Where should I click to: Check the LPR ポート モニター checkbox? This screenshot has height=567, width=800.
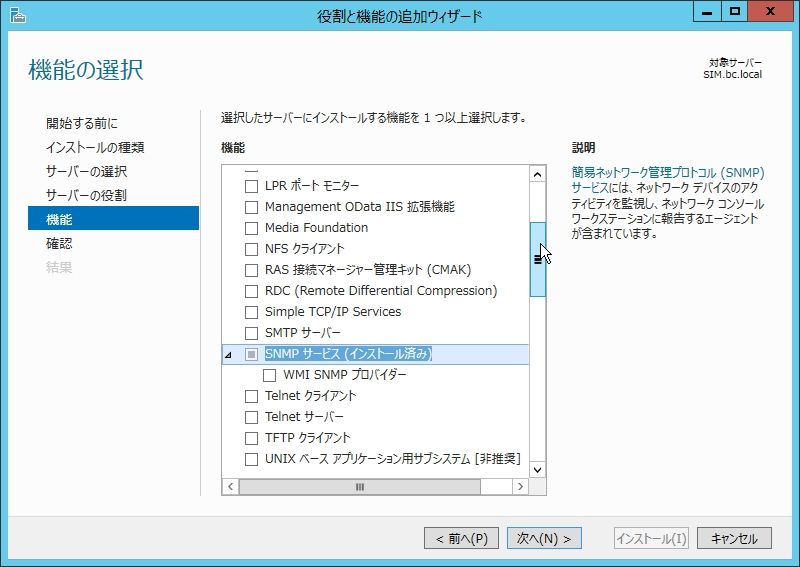[x=252, y=186]
